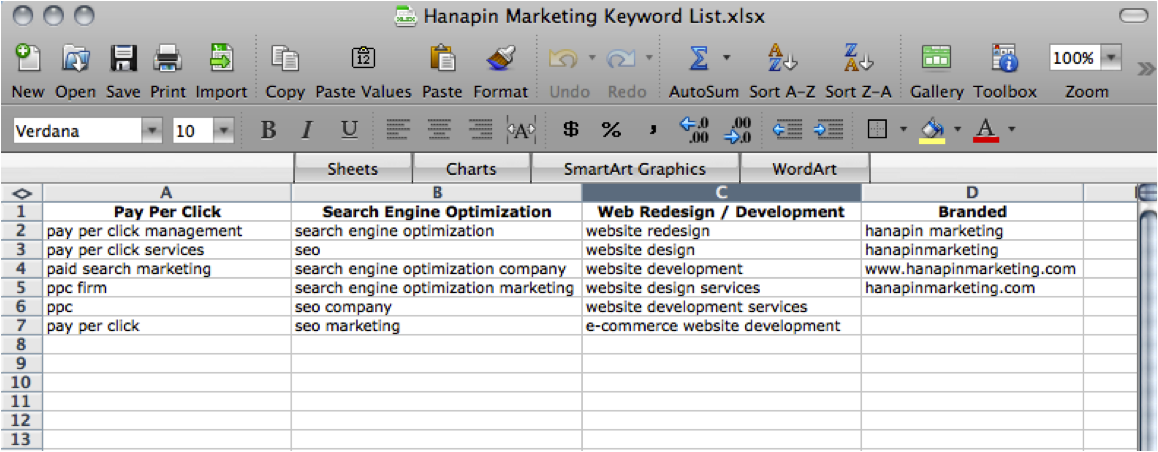Switch to the Sheets tab
Viewport: 1158px width, 452px height.
click(353, 168)
